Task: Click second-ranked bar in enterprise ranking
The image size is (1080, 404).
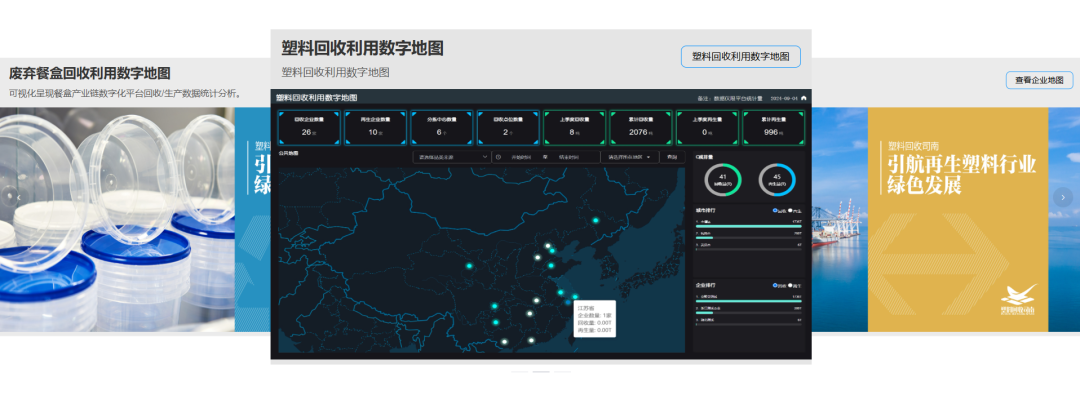Action: click(x=749, y=312)
